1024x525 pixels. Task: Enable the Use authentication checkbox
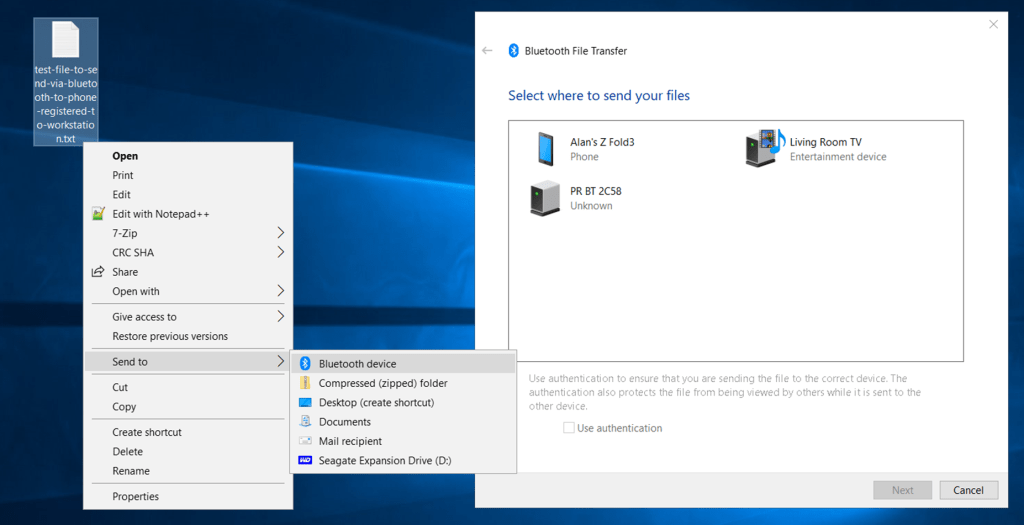[569, 428]
